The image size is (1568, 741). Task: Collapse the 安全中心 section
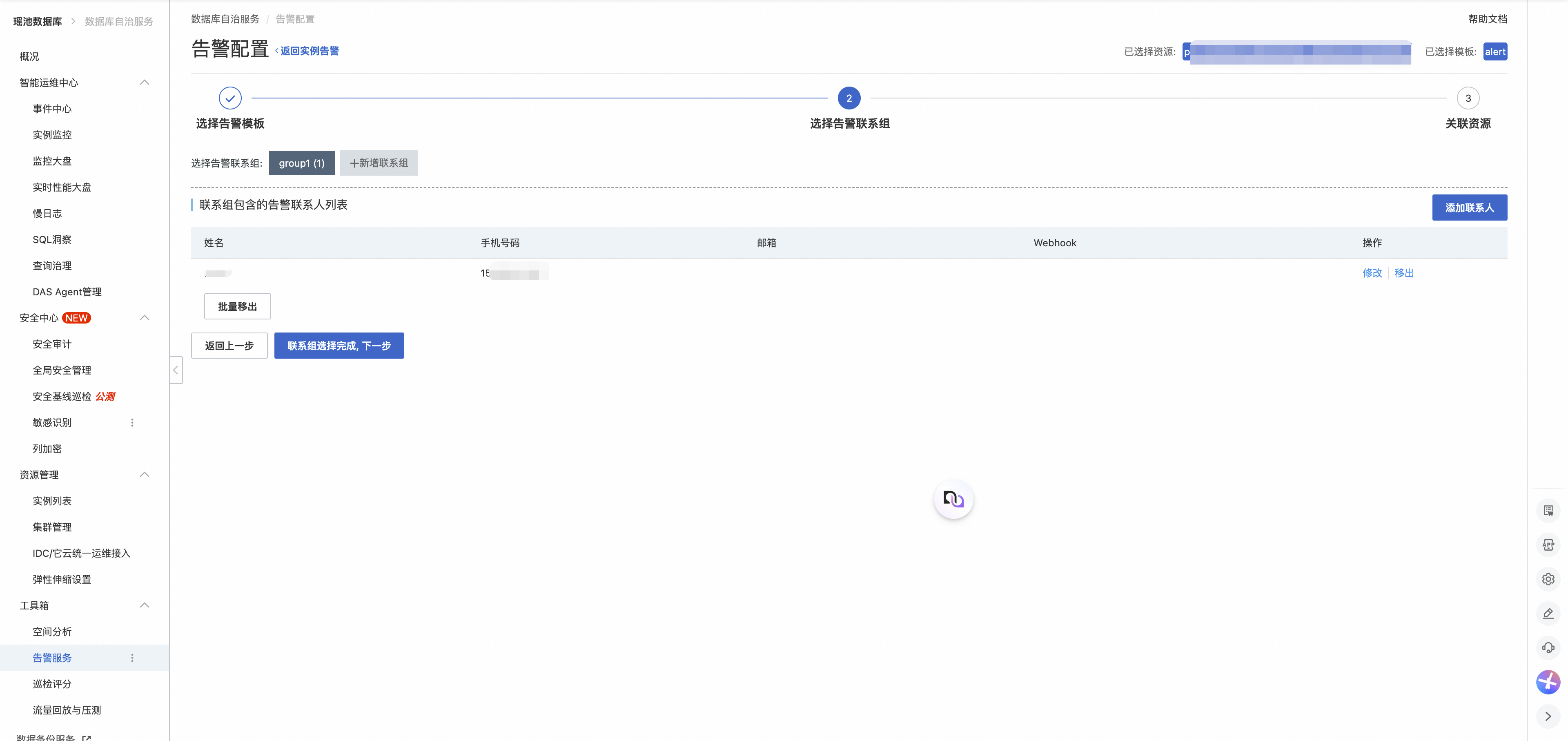pos(144,318)
